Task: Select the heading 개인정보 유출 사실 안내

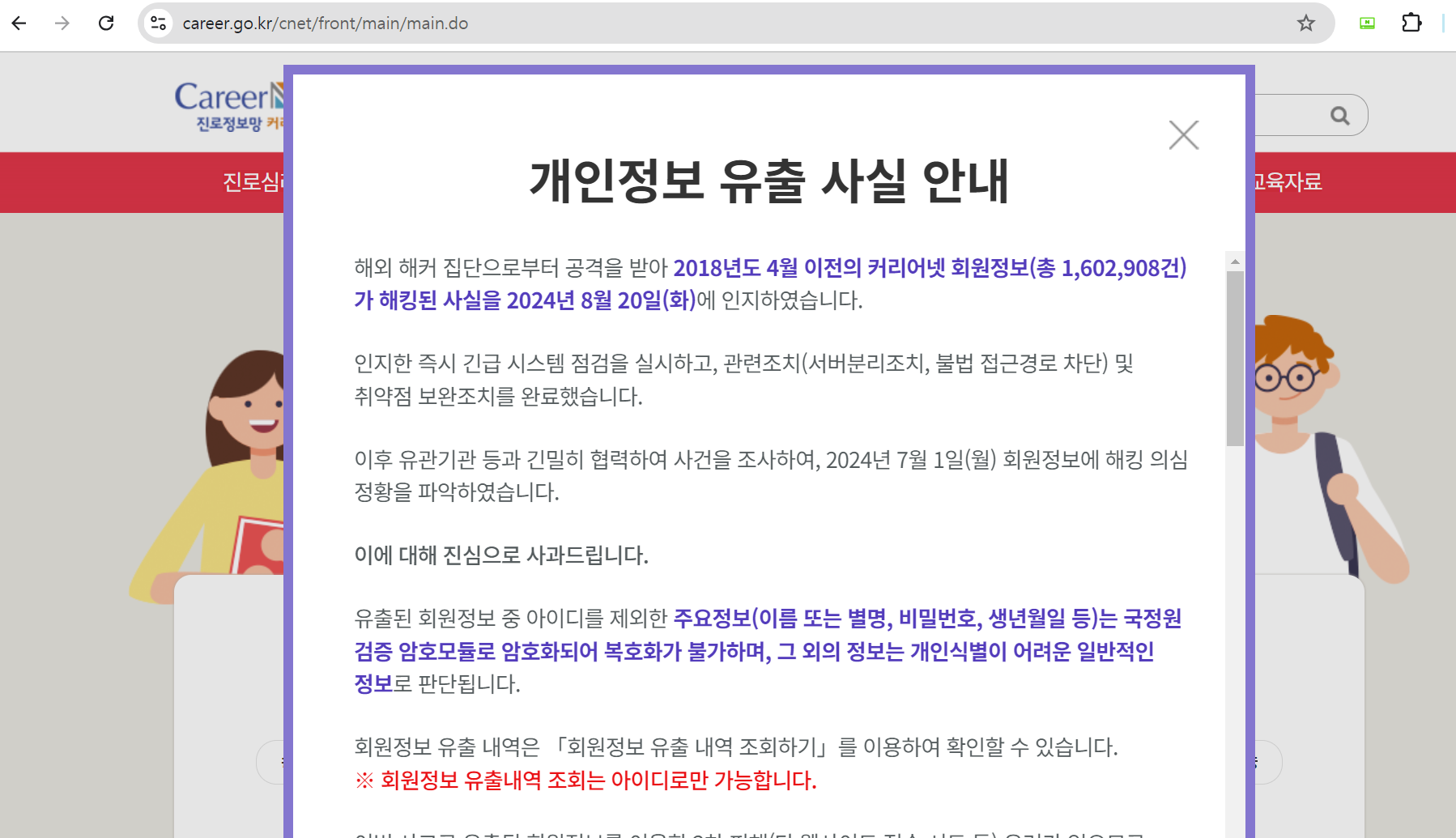Action: click(769, 181)
